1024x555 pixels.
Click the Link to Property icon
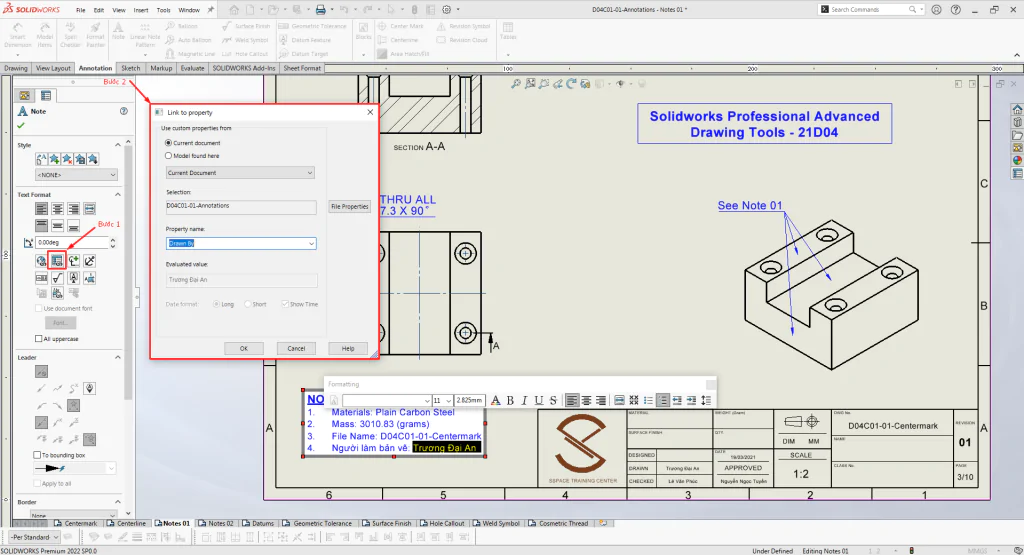57,261
